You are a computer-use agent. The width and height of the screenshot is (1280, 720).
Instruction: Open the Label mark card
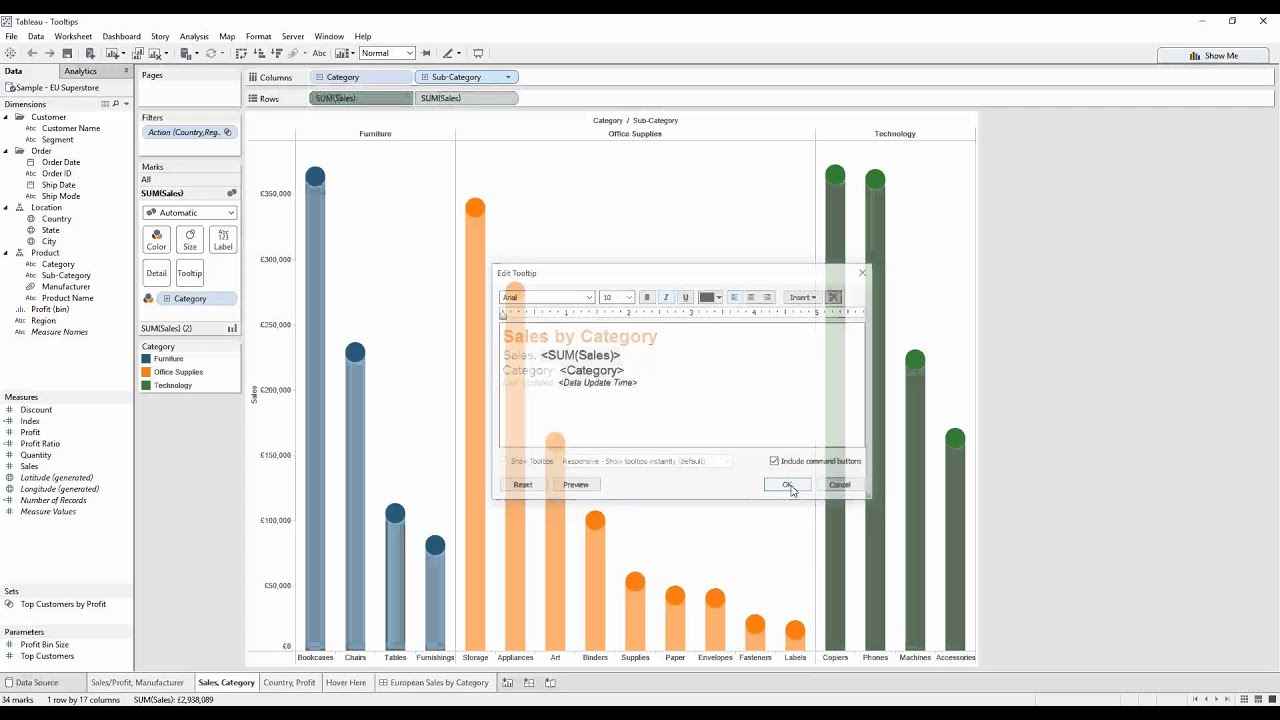(x=223, y=239)
